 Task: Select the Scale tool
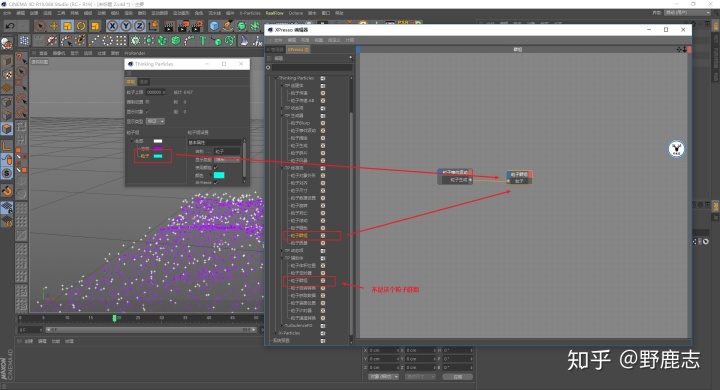[x=68, y=26]
